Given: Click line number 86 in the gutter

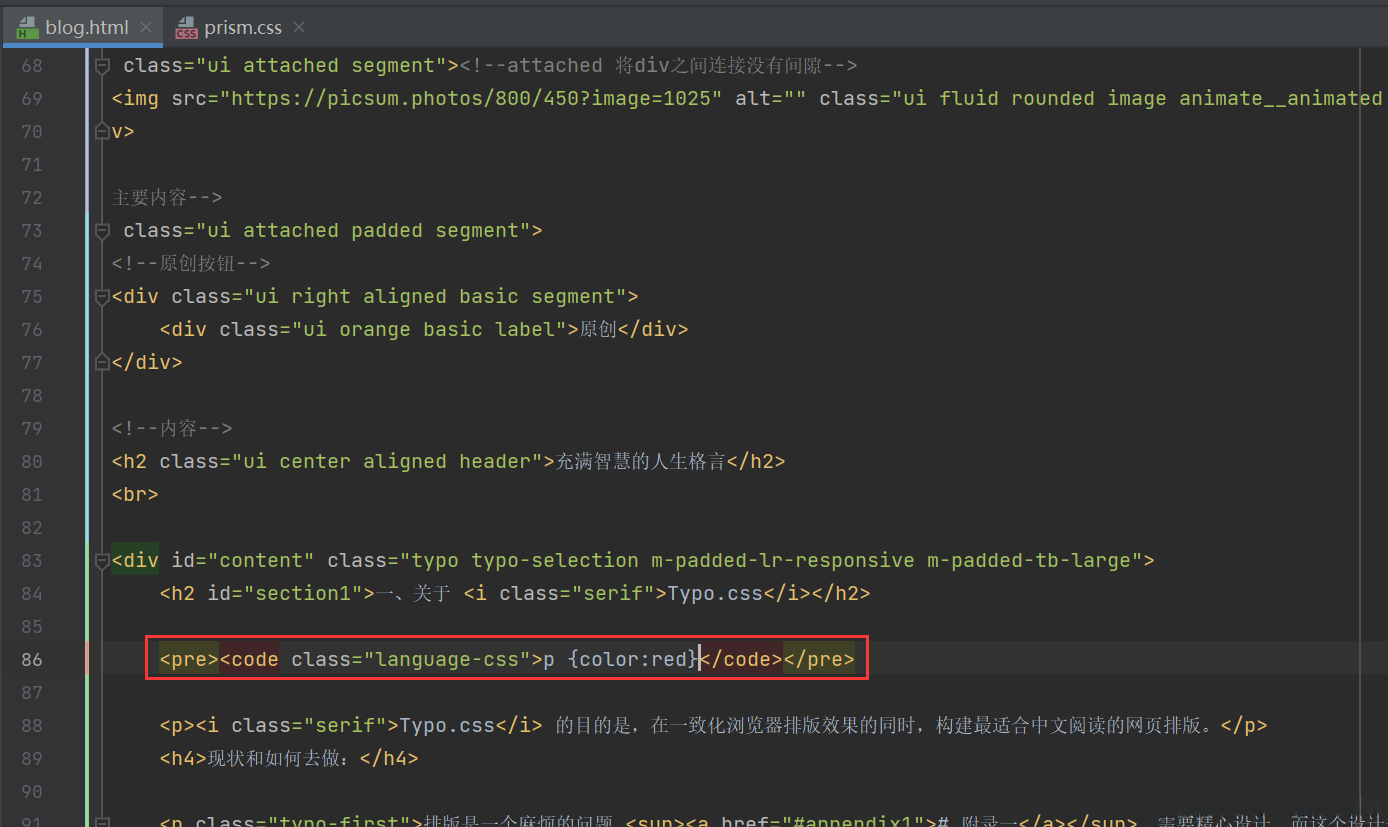Looking at the screenshot, I should (32, 660).
